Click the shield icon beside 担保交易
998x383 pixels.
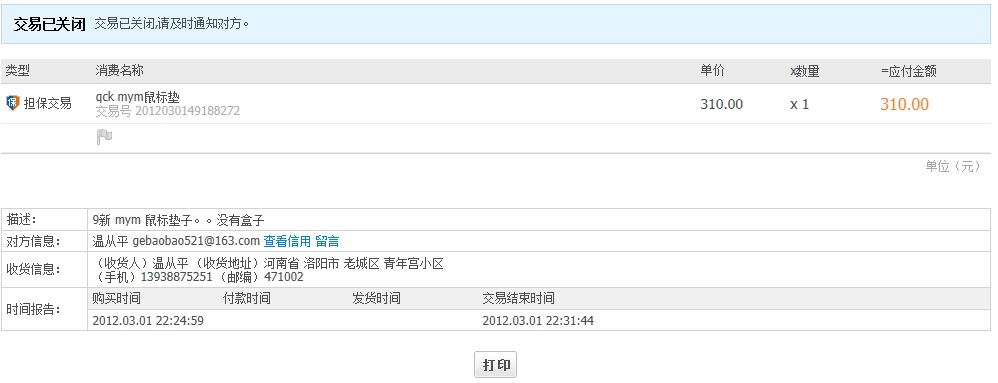tap(13, 103)
